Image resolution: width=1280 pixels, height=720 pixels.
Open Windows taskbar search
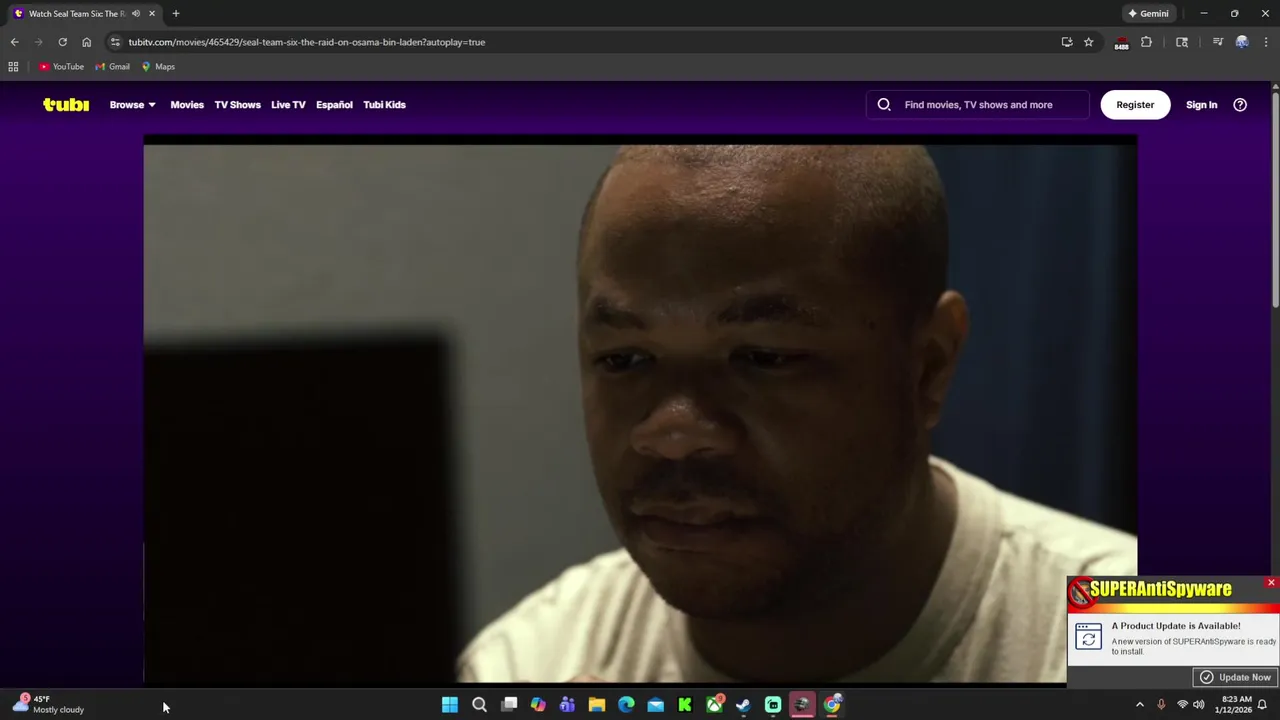[x=479, y=705]
